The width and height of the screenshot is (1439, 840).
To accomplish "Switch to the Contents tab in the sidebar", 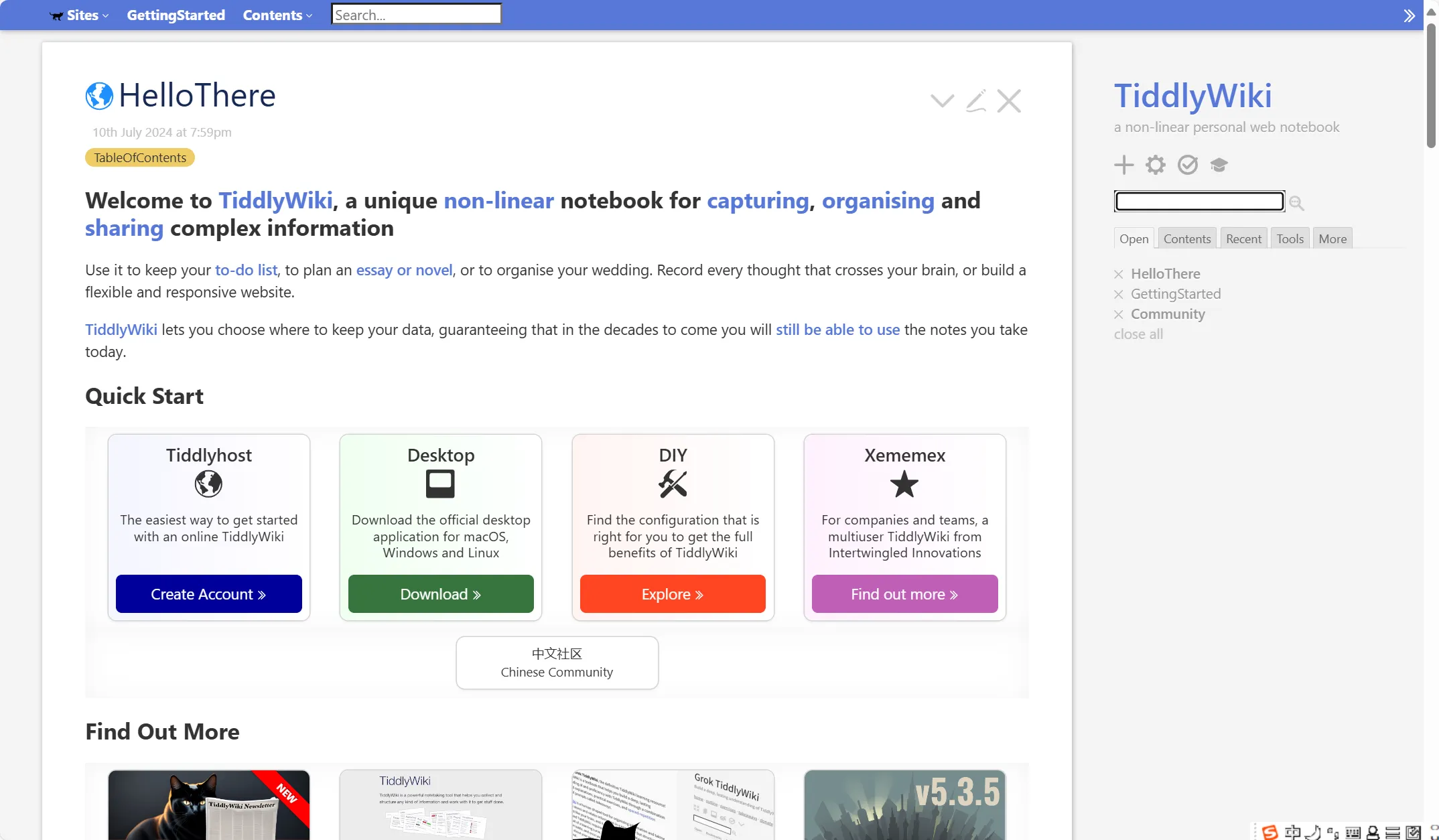I will tap(1187, 238).
